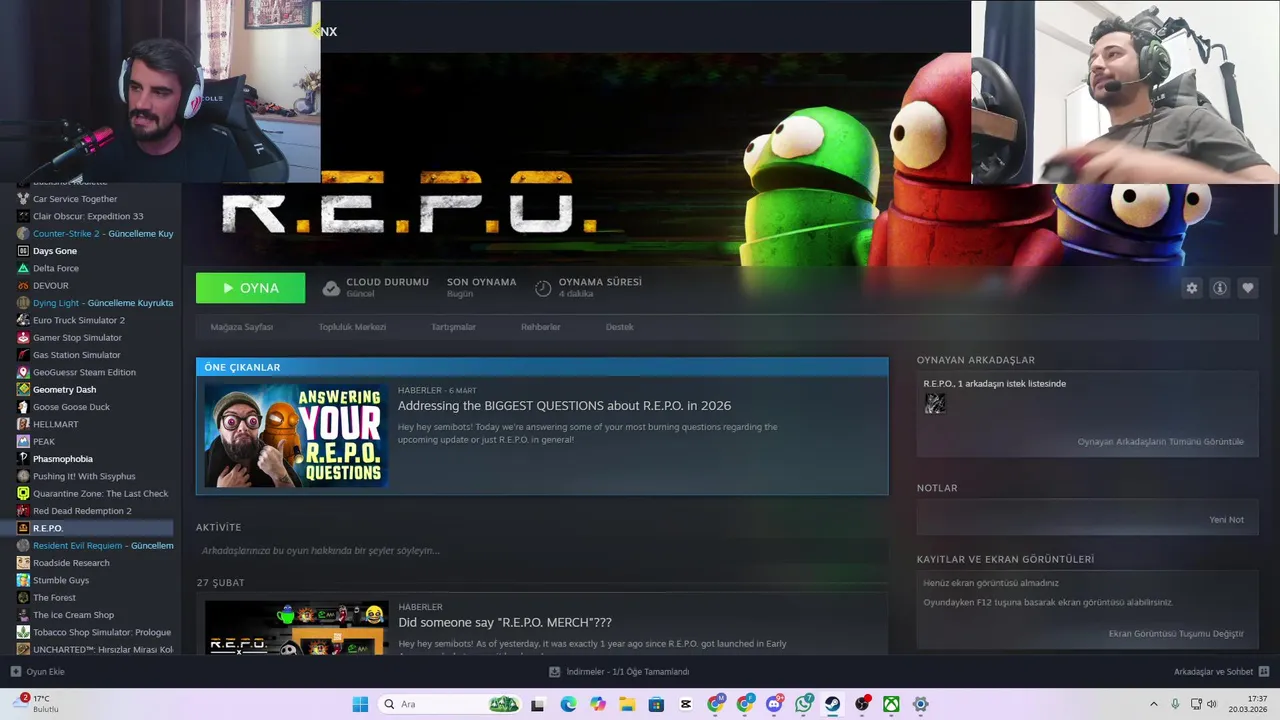Click the friend avatar in wishlist section
Viewport: 1280px width, 720px height.
coord(935,403)
